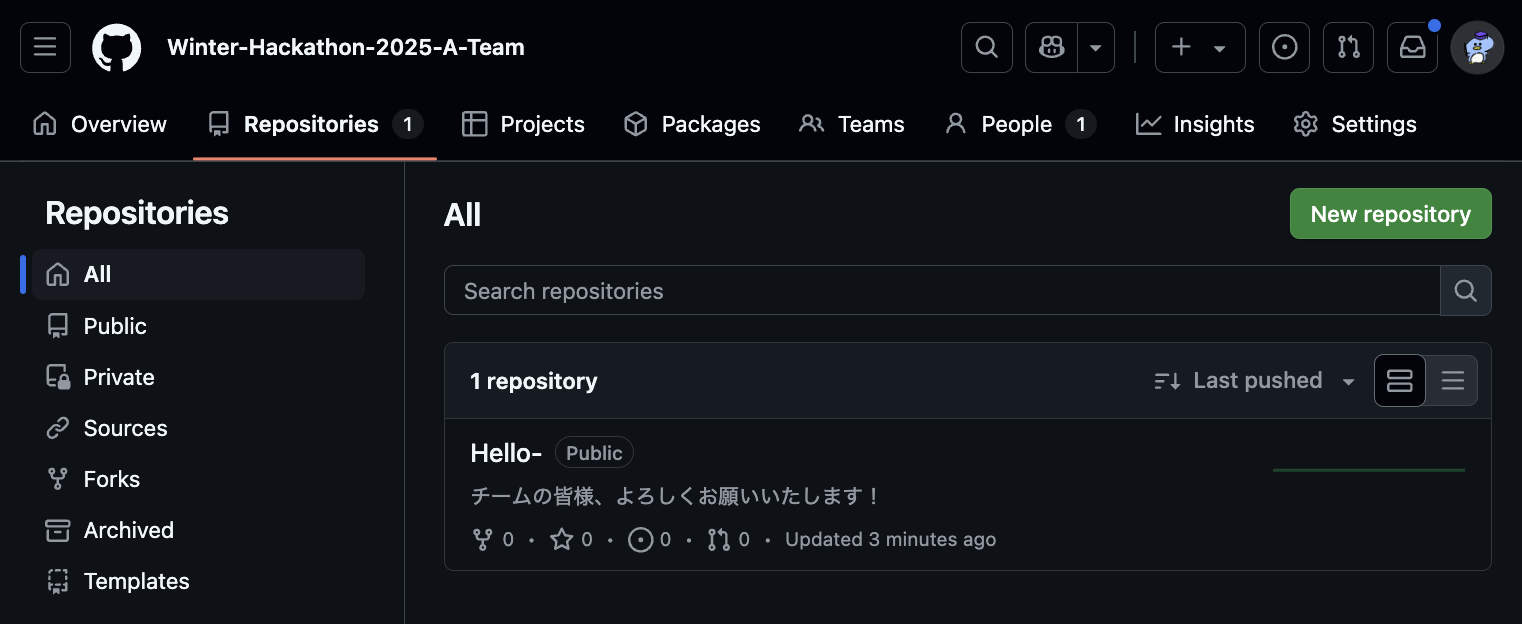The image size is (1522, 624).
Task: Click the New repository button
Action: pyautogui.click(x=1390, y=213)
